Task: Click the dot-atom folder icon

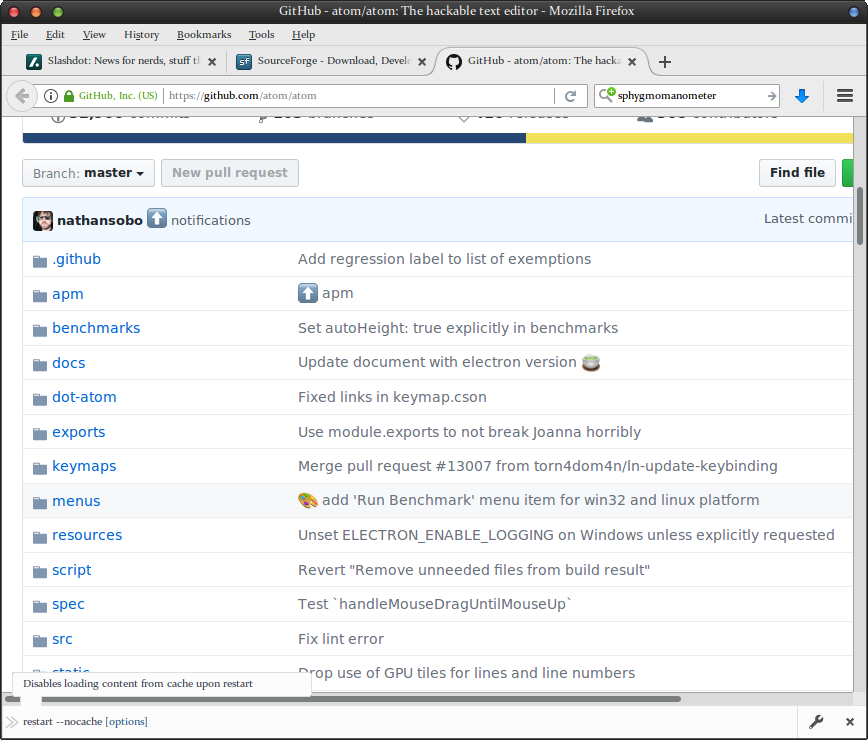Action: click(x=39, y=399)
